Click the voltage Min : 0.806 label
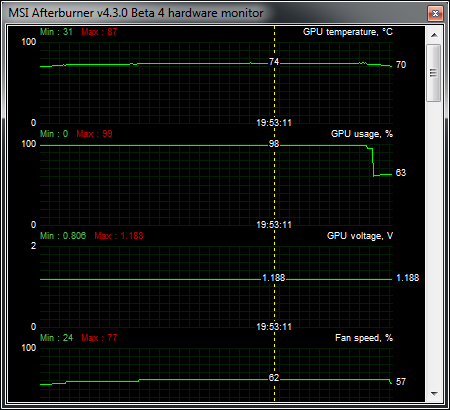This screenshot has height=410, width=450. click(x=63, y=236)
